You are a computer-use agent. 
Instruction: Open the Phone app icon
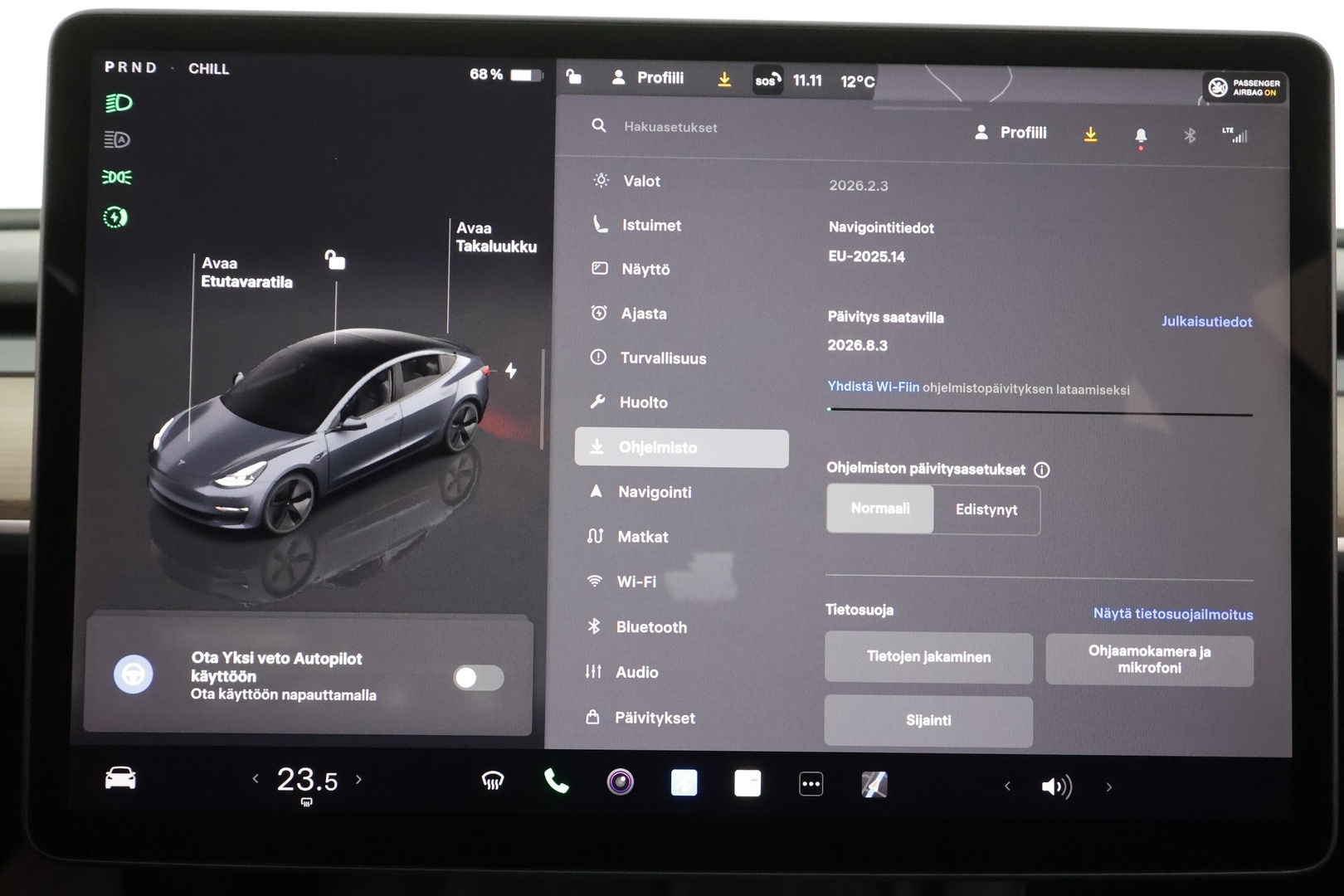556,781
